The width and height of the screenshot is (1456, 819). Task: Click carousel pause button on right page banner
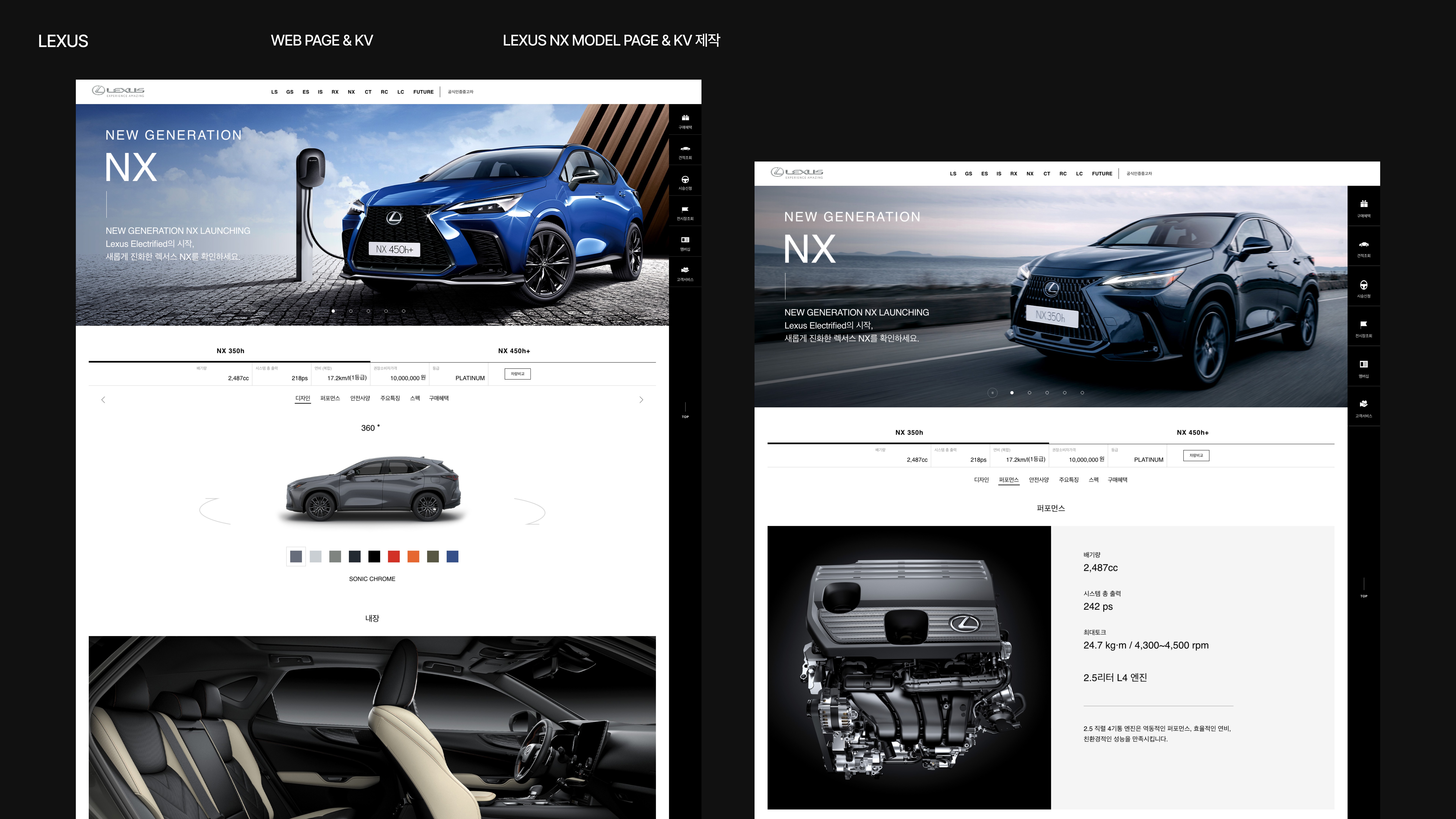coord(992,393)
